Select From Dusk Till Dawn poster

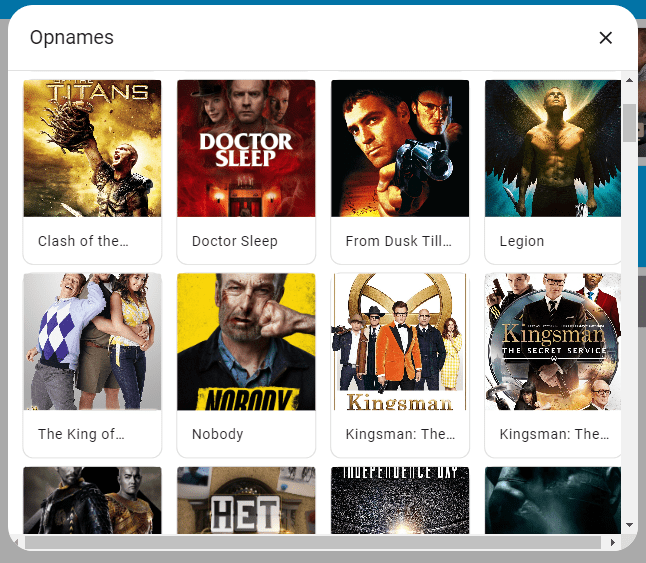(400, 148)
